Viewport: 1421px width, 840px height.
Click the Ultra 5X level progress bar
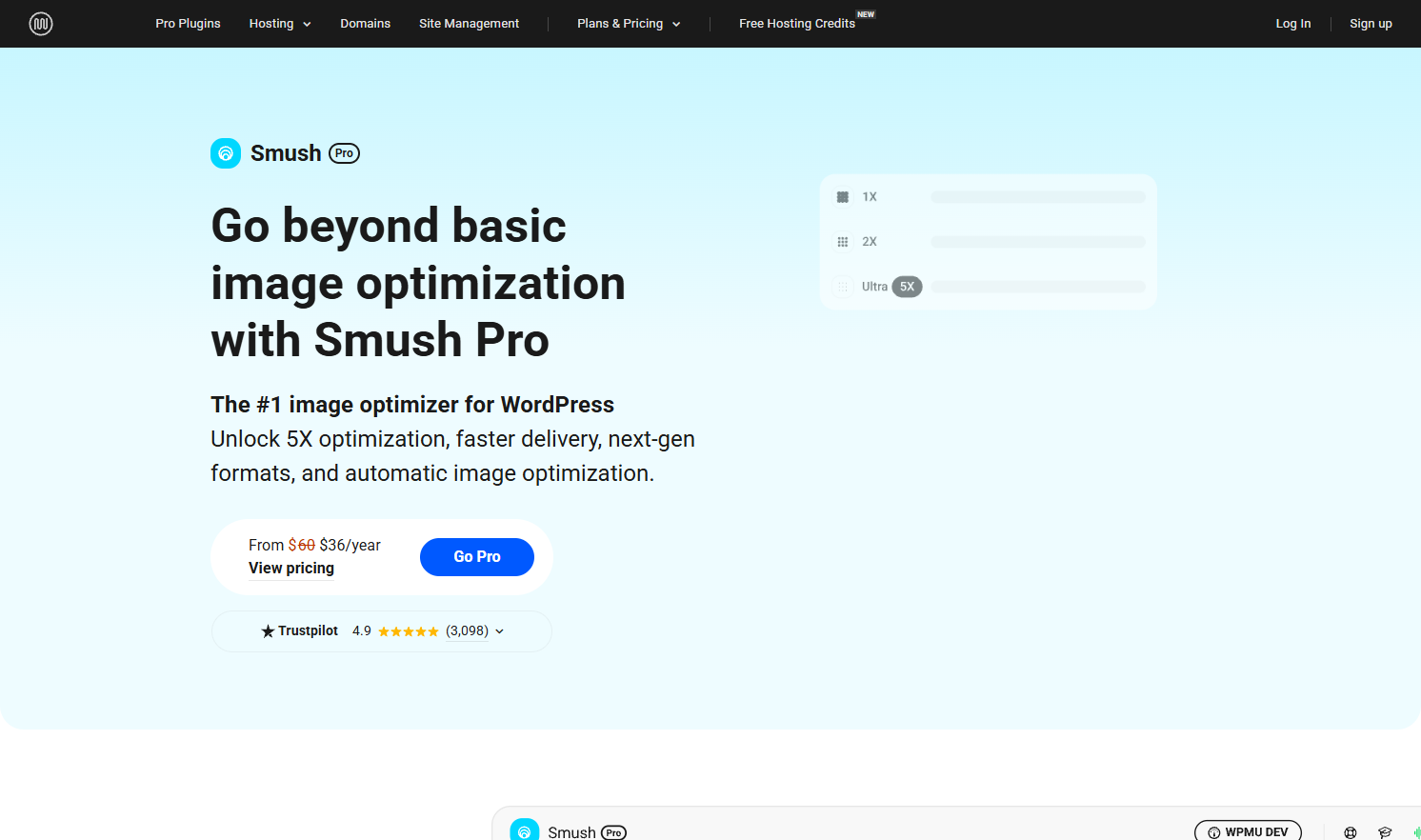click(x=1038, y=287)
